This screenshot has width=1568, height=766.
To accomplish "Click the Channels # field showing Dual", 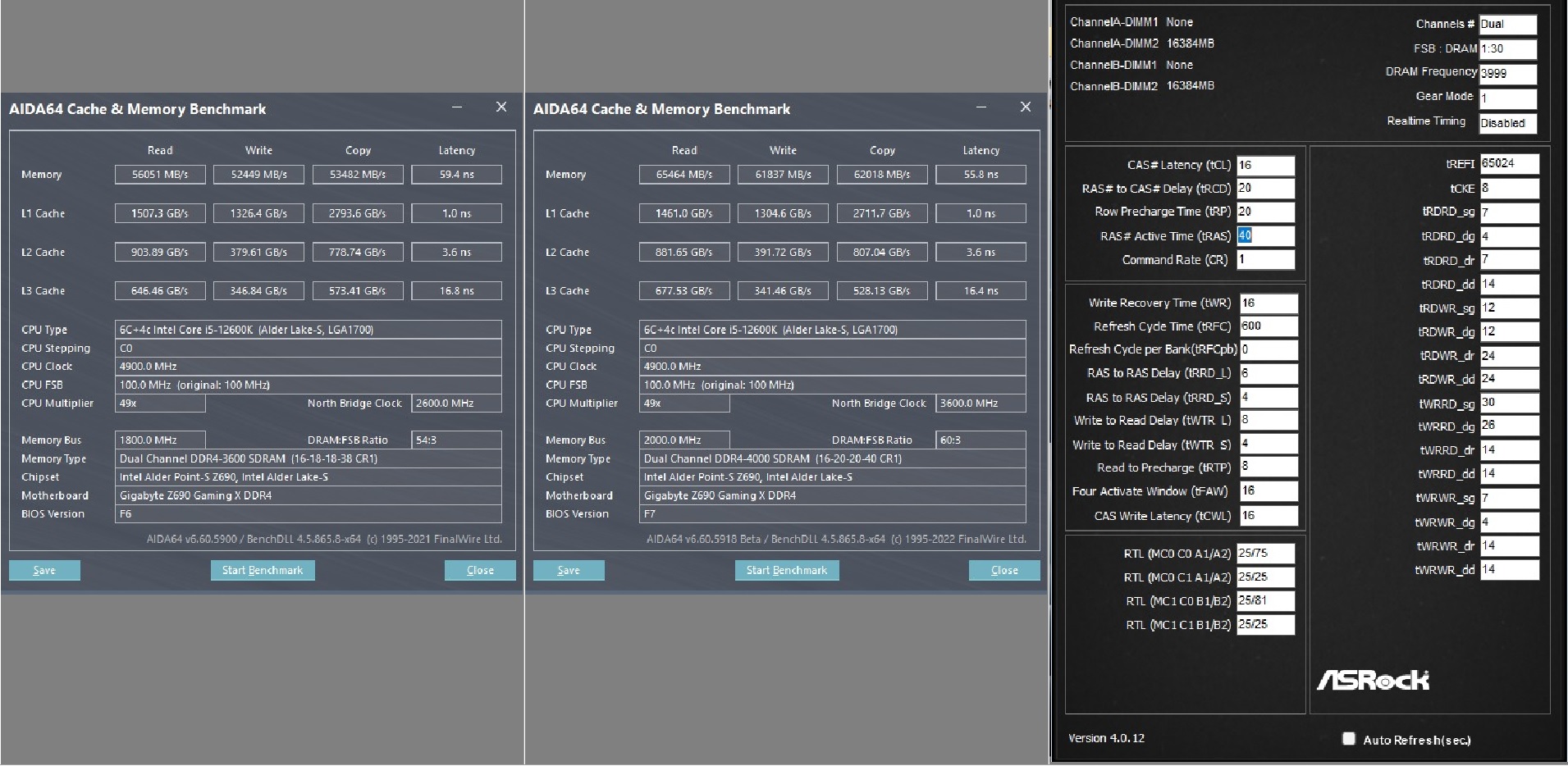I will click(x=1507, y=25).
